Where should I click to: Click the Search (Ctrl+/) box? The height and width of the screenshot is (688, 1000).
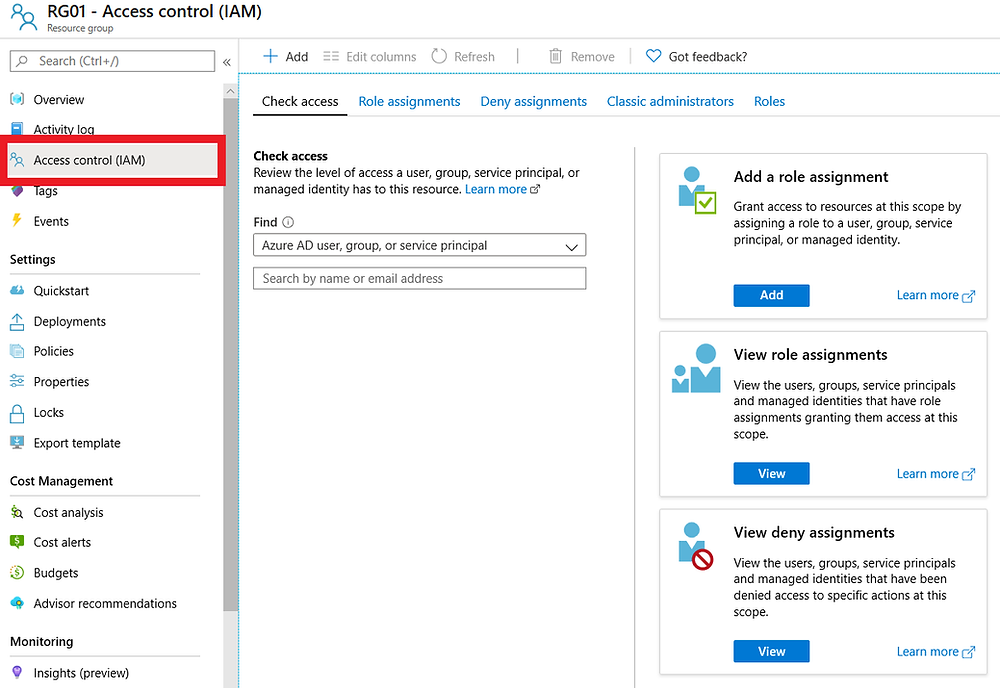[112, 61]
